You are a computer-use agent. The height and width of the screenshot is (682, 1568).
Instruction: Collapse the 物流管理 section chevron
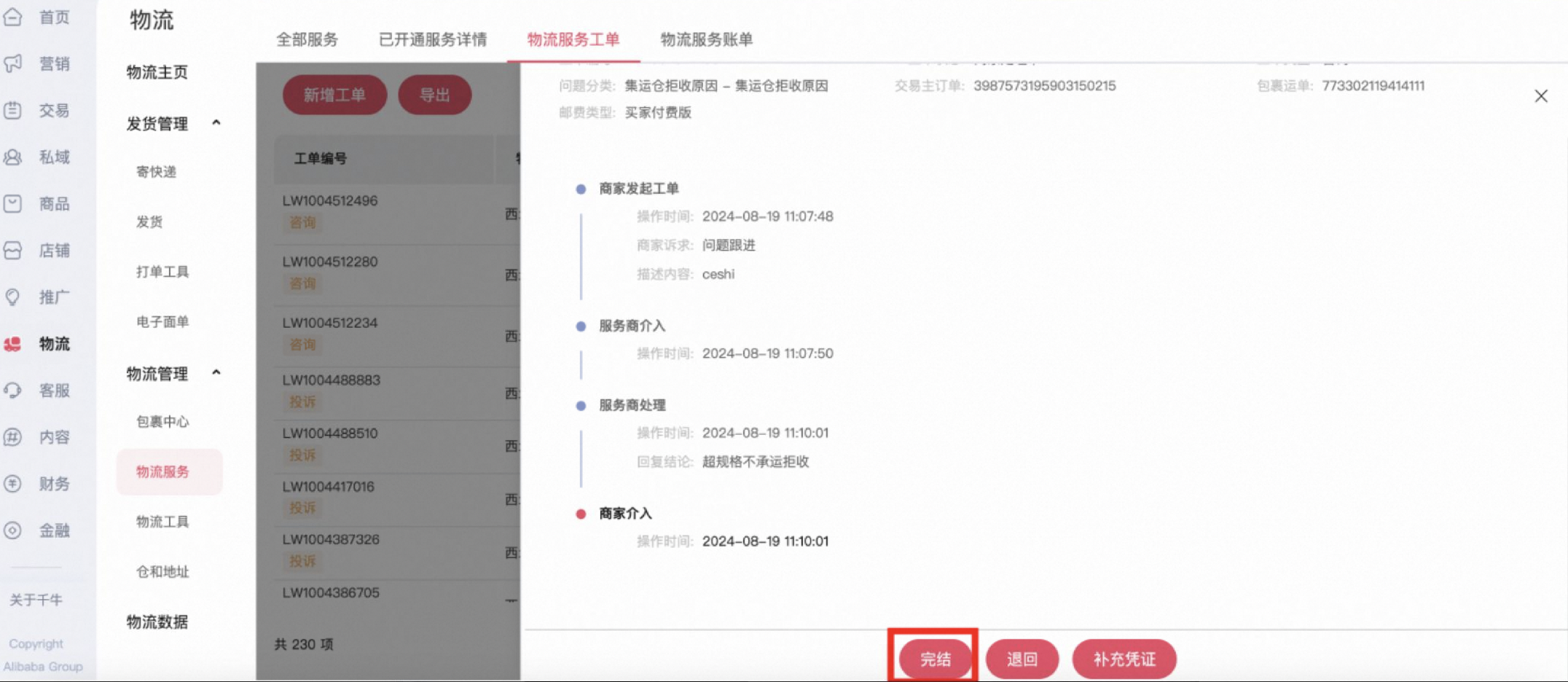pos(216,372)
